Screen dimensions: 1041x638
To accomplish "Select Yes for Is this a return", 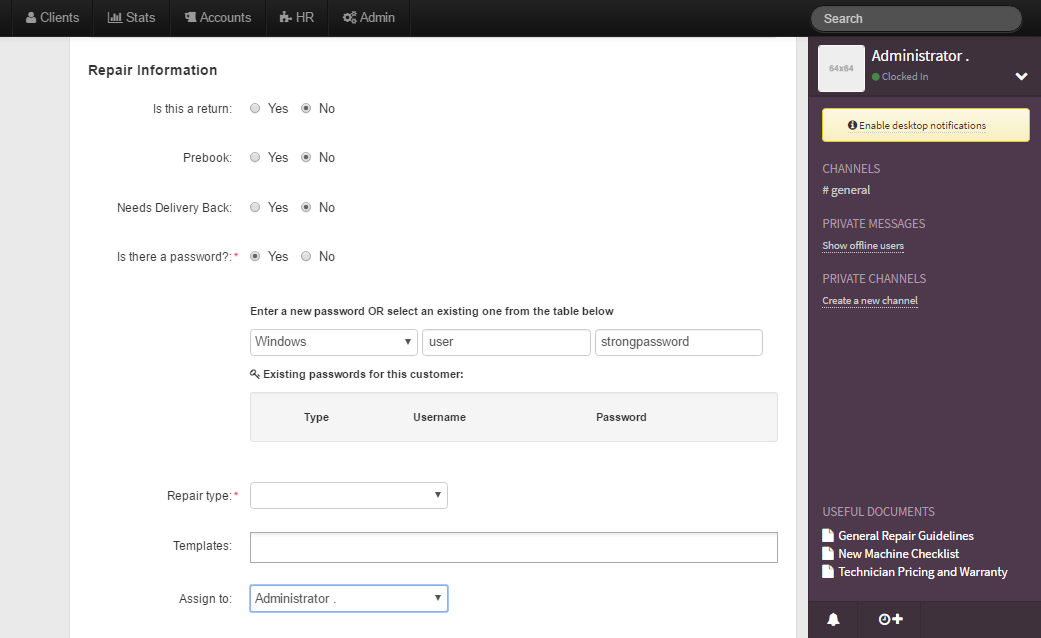I will pos(256,109).
